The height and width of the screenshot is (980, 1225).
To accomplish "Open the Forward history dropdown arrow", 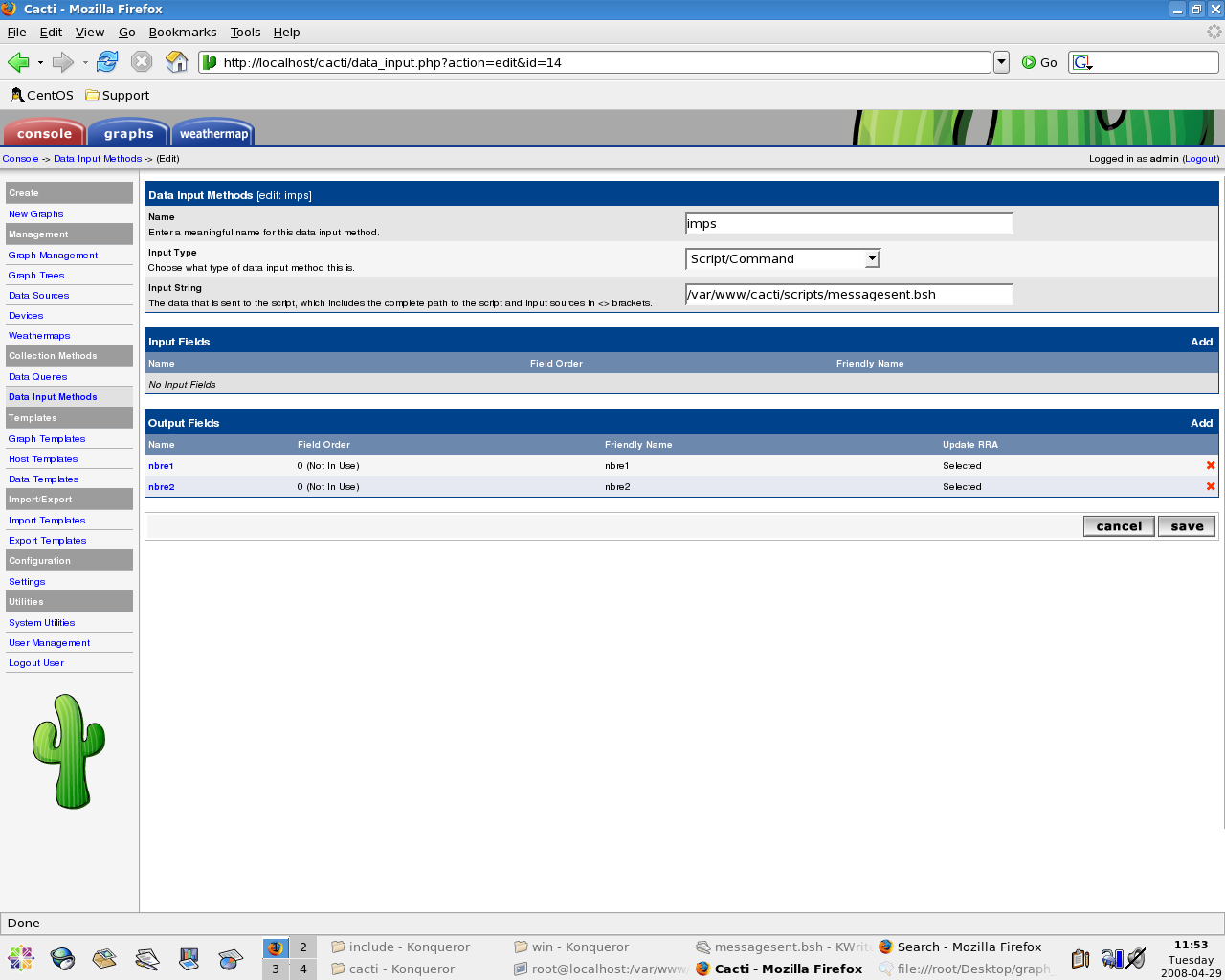I will (x=85, y=62).
